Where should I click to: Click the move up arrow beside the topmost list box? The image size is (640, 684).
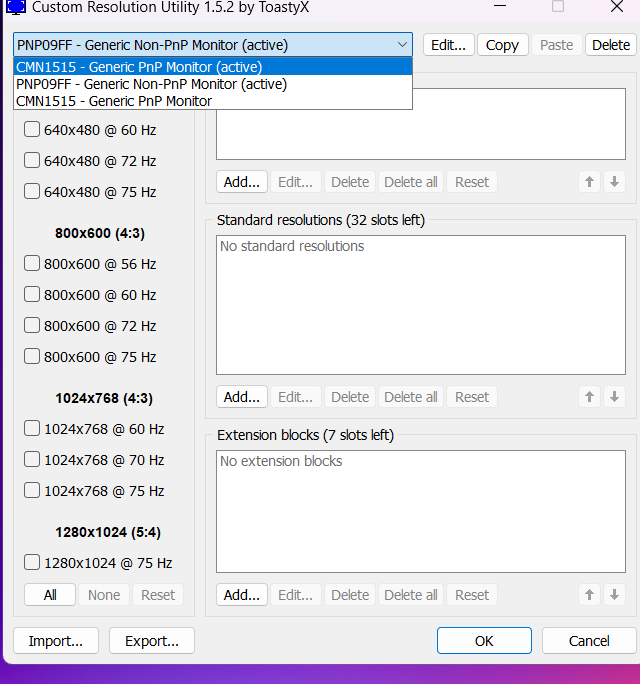(590, 182)
